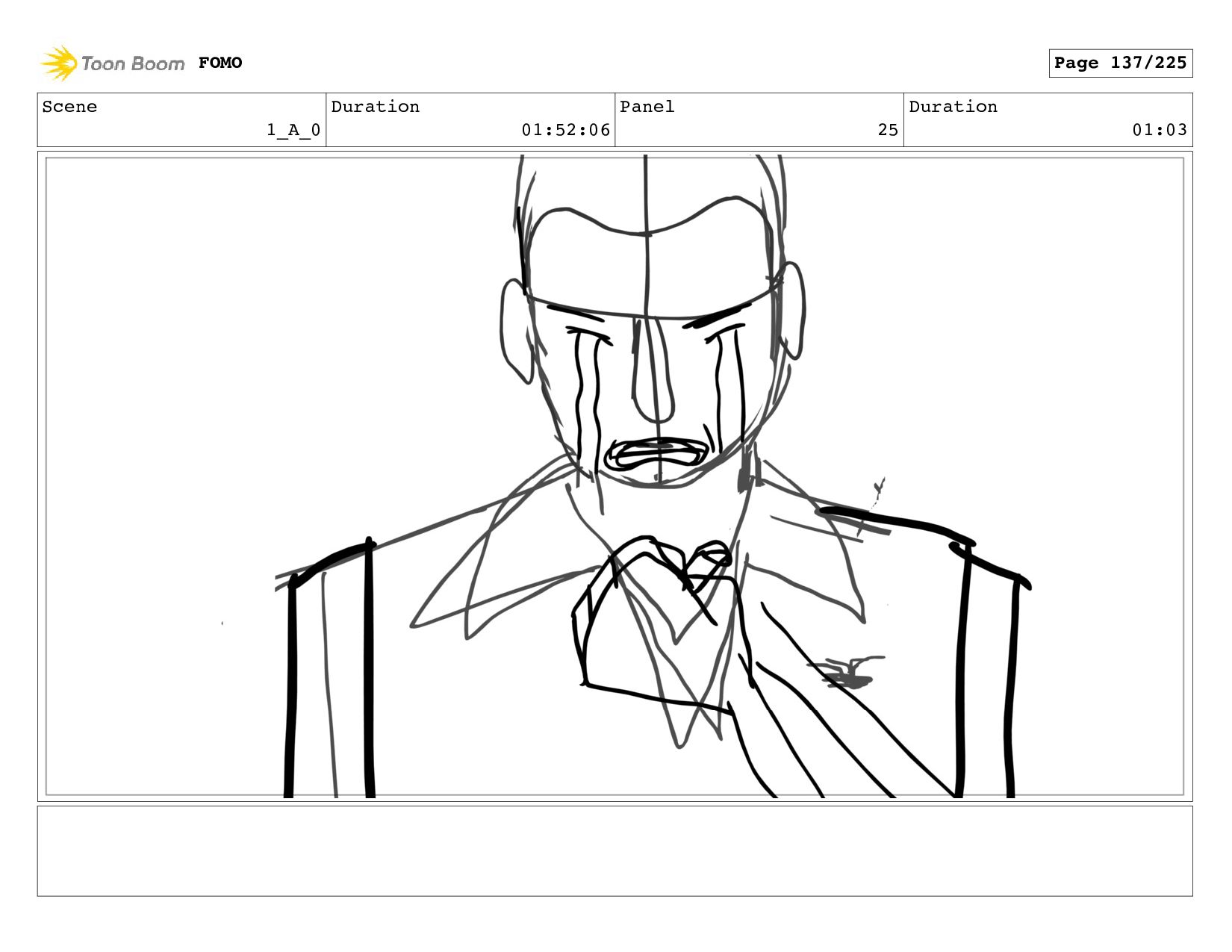Viewport: 1232px width, 952px height.
Task: Click the Page 137/225 indicator
Action: [x=1120, y=63]
